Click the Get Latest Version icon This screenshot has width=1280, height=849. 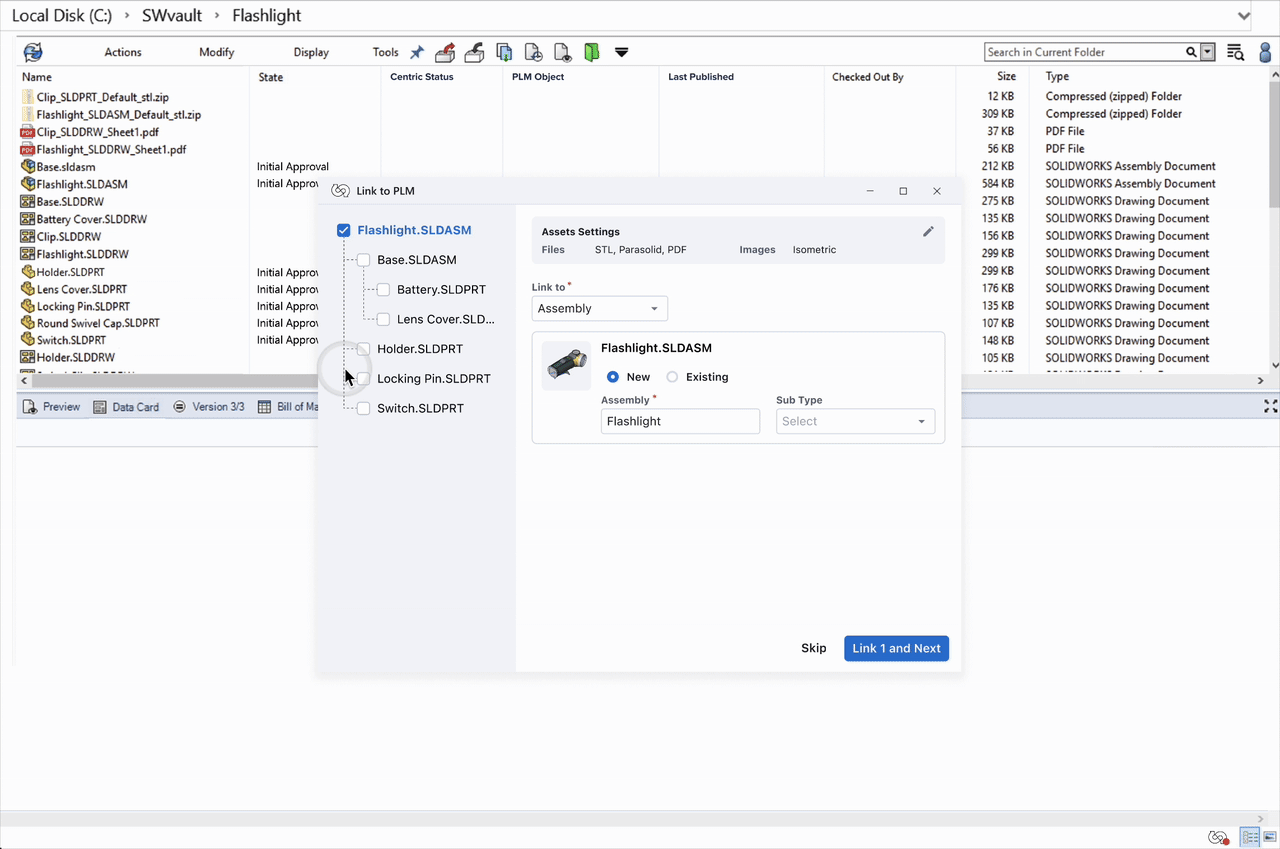tap(505, 52)
